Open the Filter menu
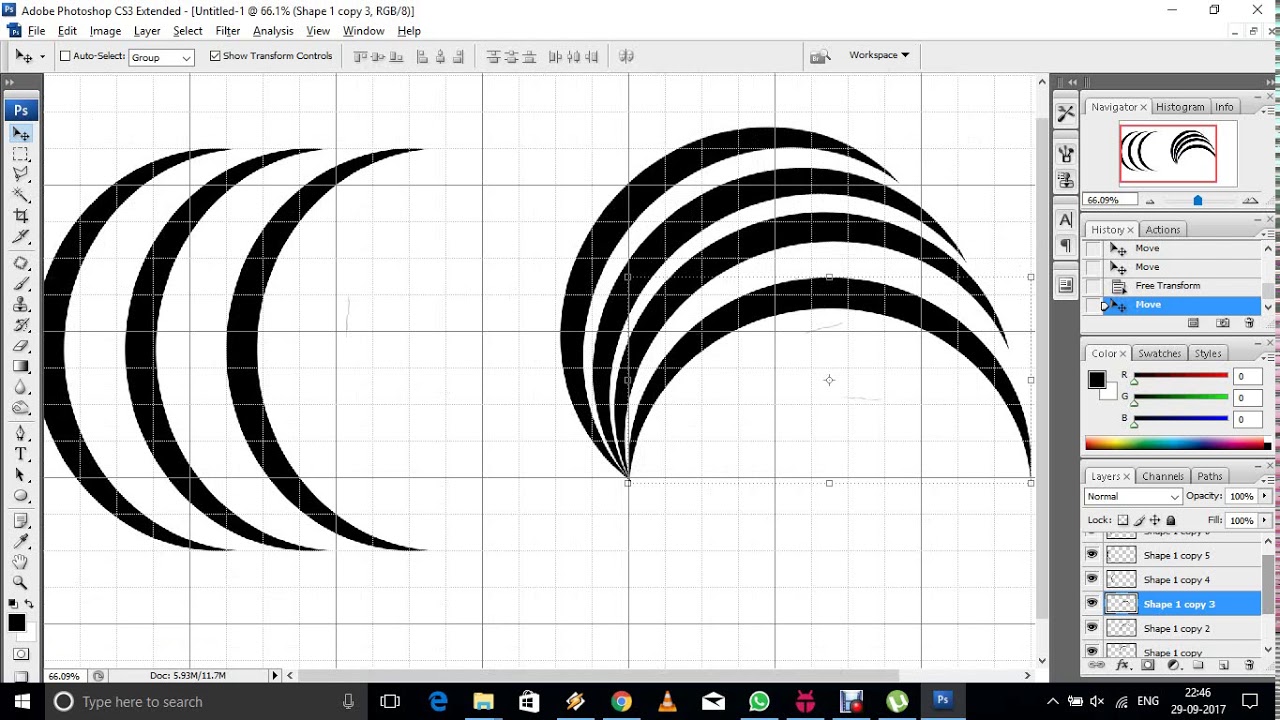 228,31
